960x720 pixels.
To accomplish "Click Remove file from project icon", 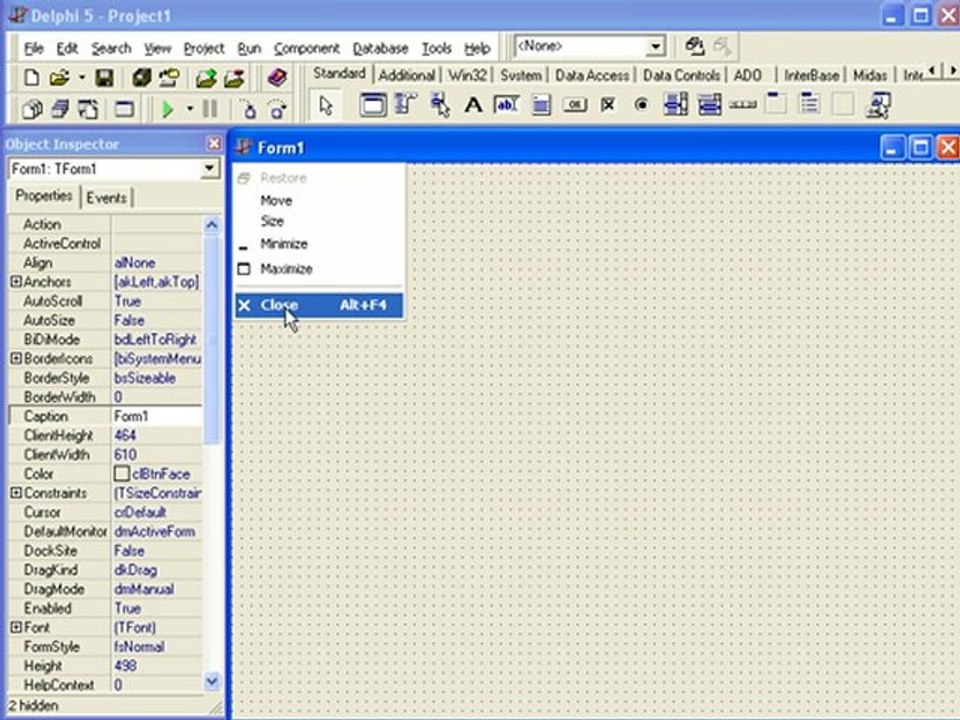I will (x=234, y=78).
